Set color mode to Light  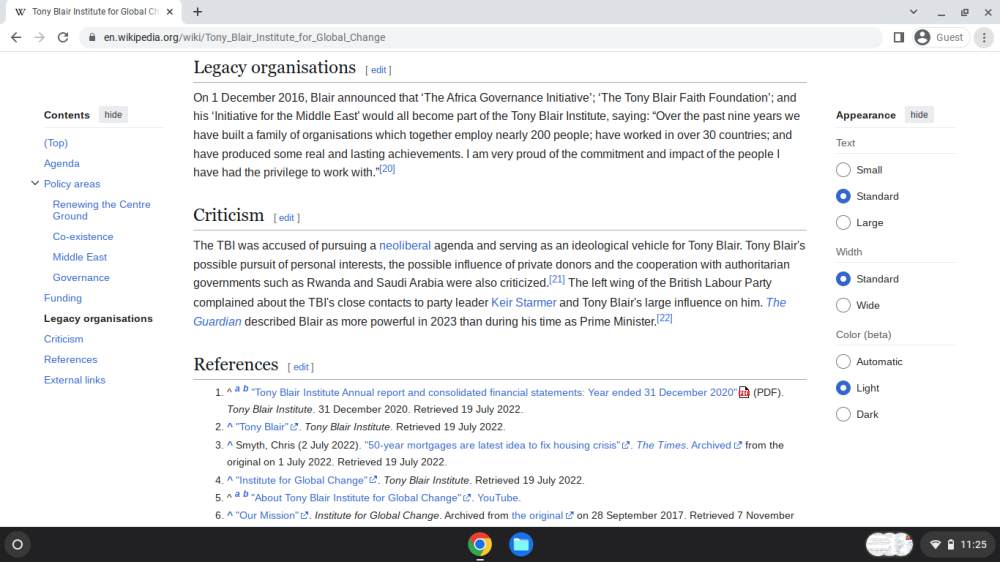[x=843, y=388]
